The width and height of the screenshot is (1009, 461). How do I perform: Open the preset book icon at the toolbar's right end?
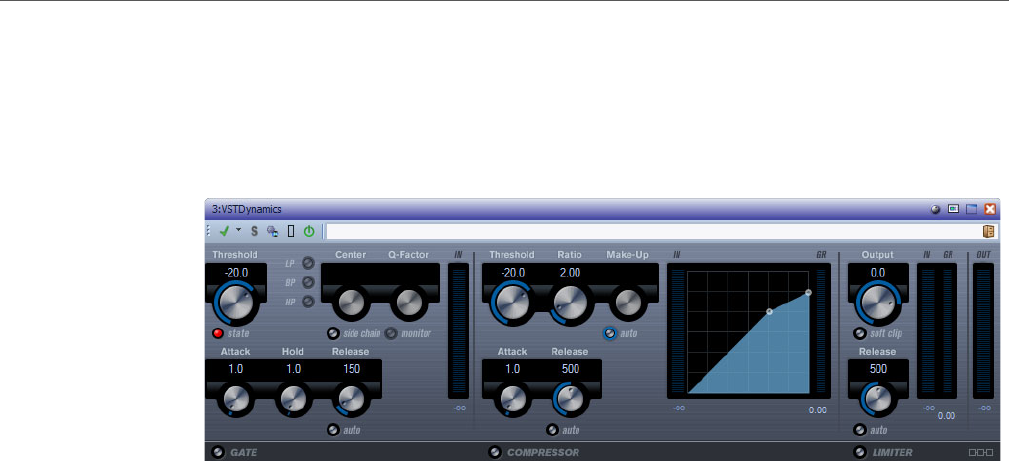(988, 231)
